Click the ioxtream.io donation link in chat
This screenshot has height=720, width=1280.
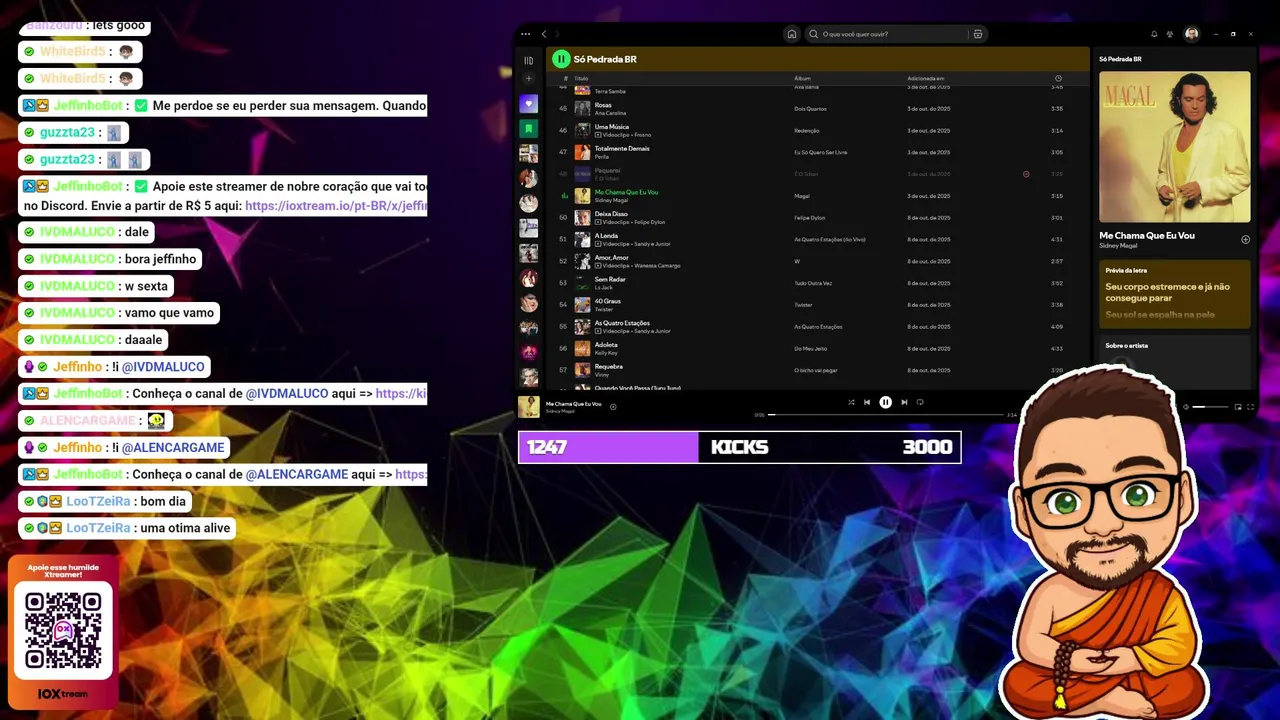pyautogui.click(x=336, y=206)
